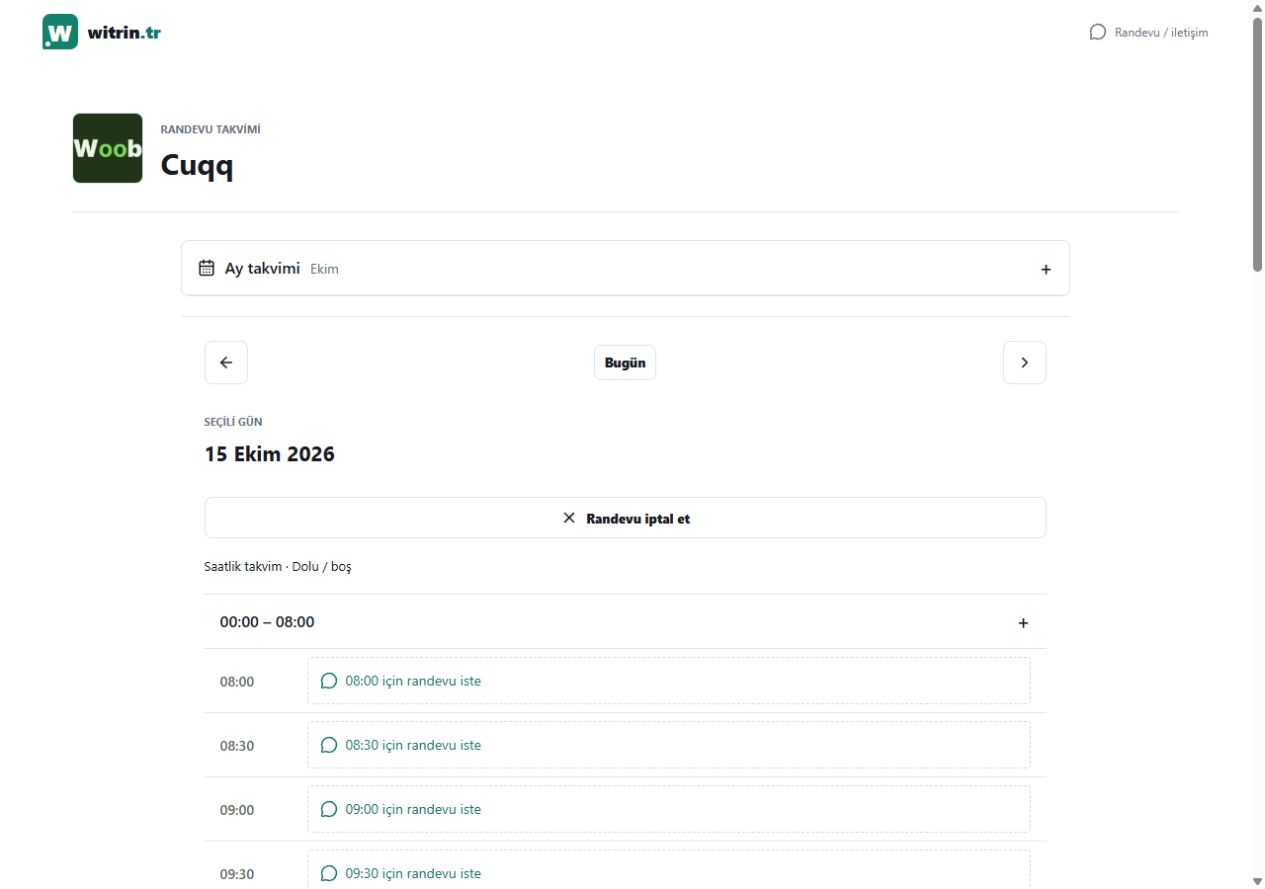Expand the Ay takvimi month calendar
The height and width of the screenshot is (889, 1265).
coord(625,268)
